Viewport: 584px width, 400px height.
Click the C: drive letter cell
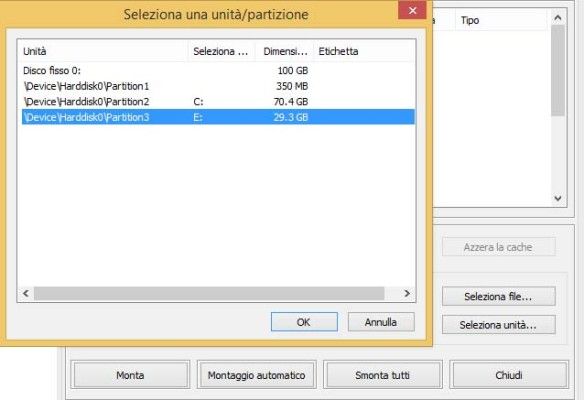click(199, 101)
